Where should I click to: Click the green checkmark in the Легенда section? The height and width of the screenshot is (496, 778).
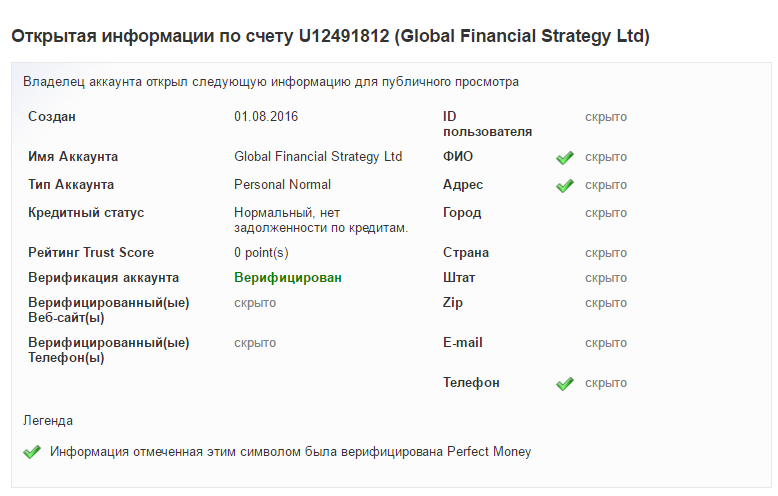pos(32,452)
